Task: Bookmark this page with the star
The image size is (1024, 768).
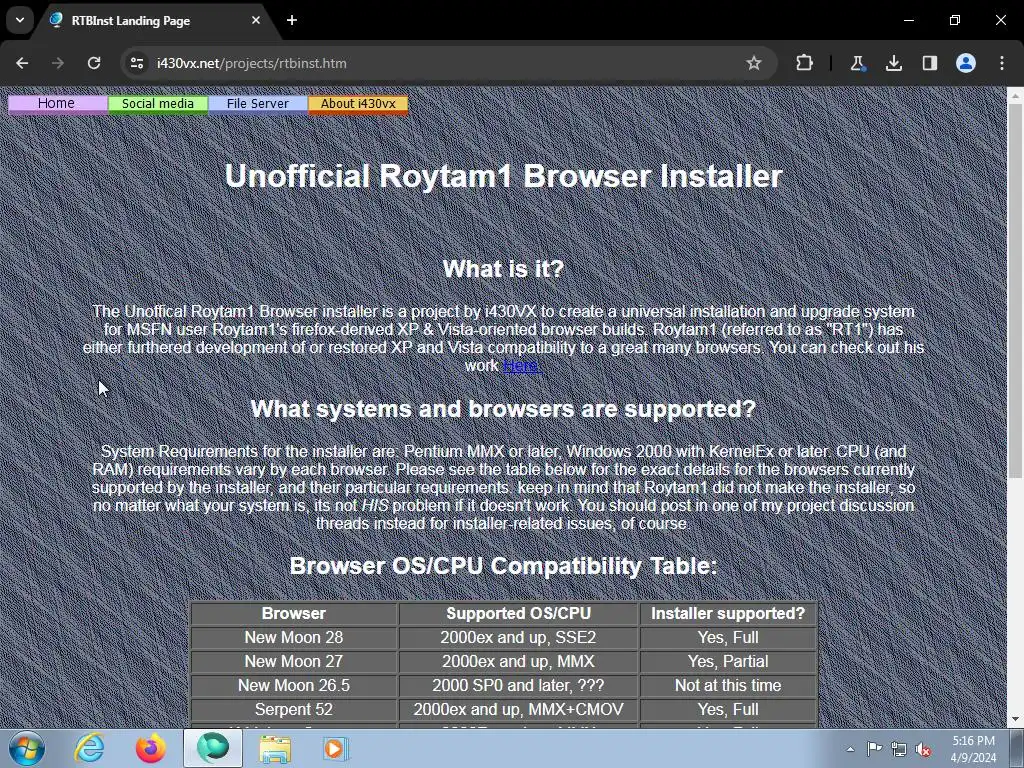Action: pyautogui.click(x=754, y=63)
